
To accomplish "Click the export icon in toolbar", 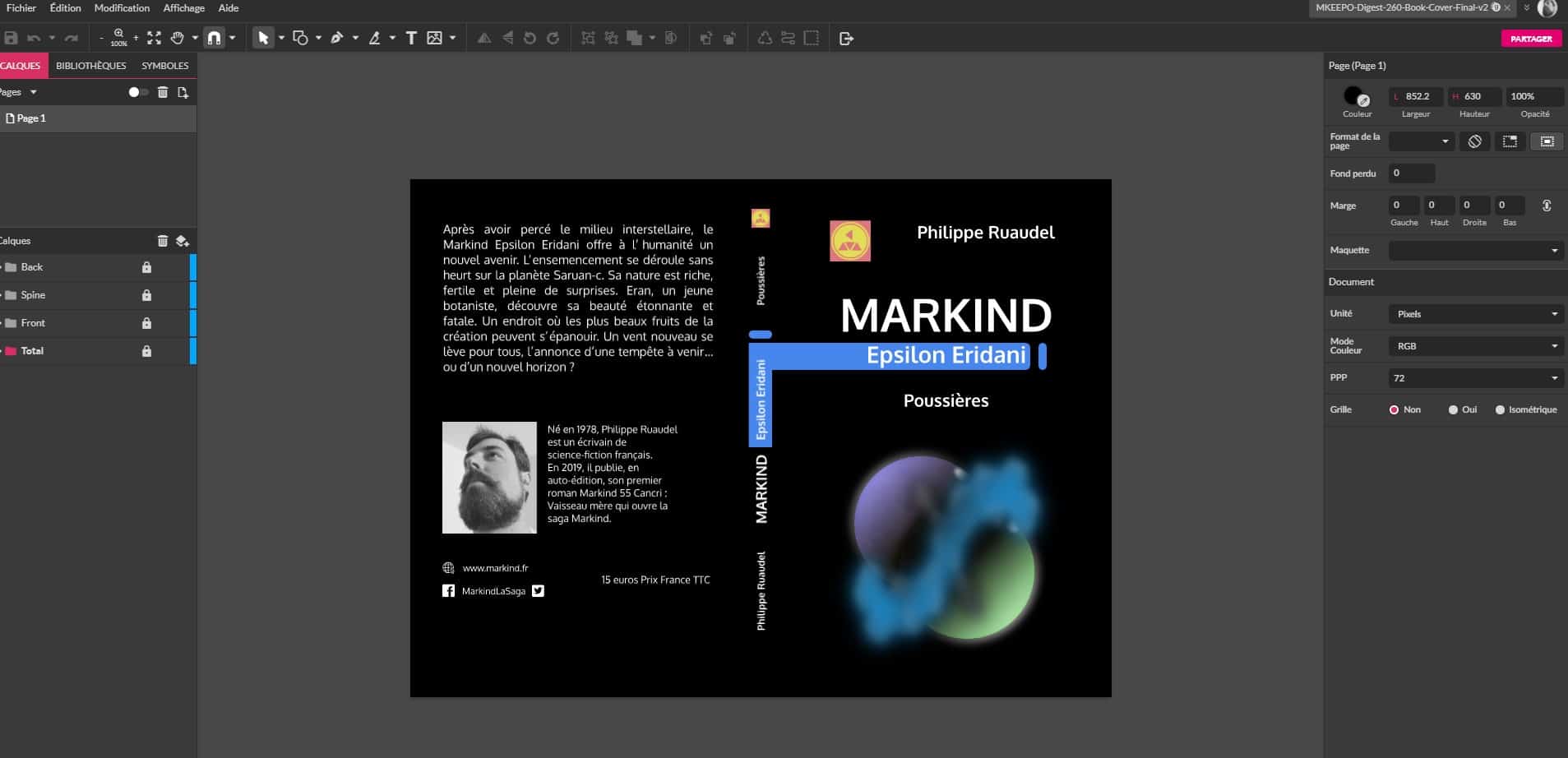I will [x=846, y=39].
